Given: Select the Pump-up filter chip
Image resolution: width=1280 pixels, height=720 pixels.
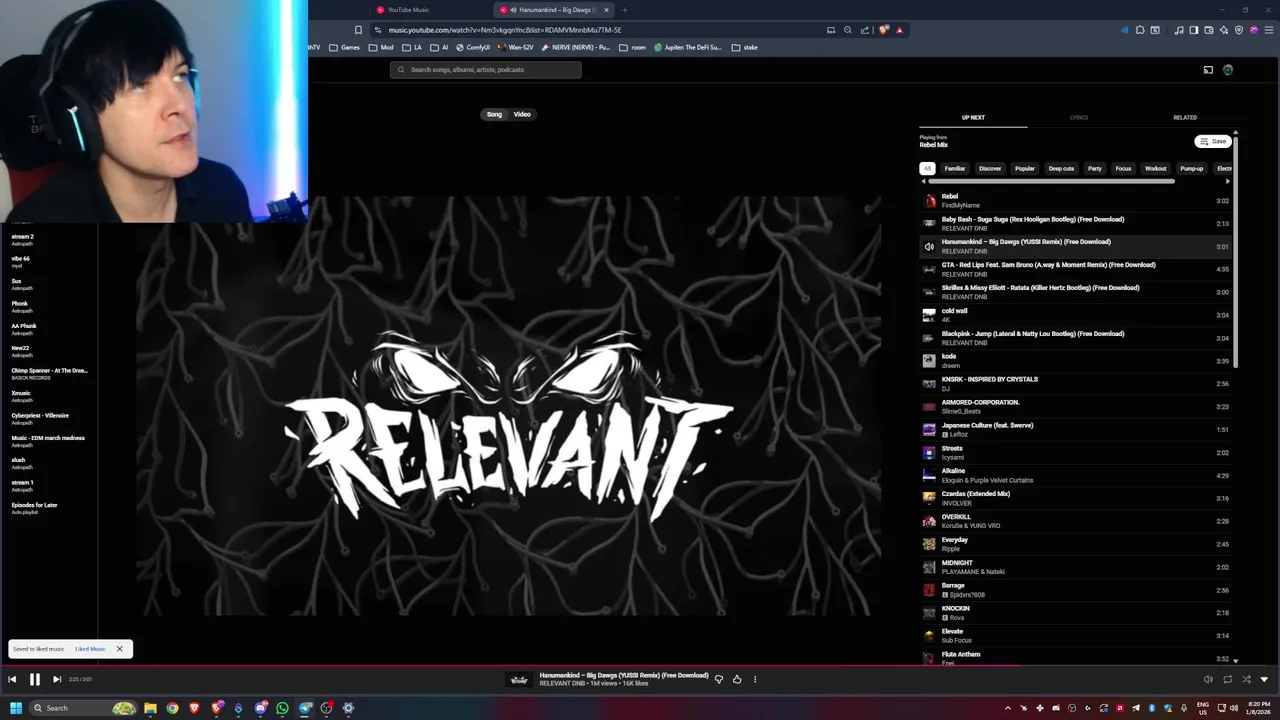Looking at the screenshot, I should [x=1192, y=168].
